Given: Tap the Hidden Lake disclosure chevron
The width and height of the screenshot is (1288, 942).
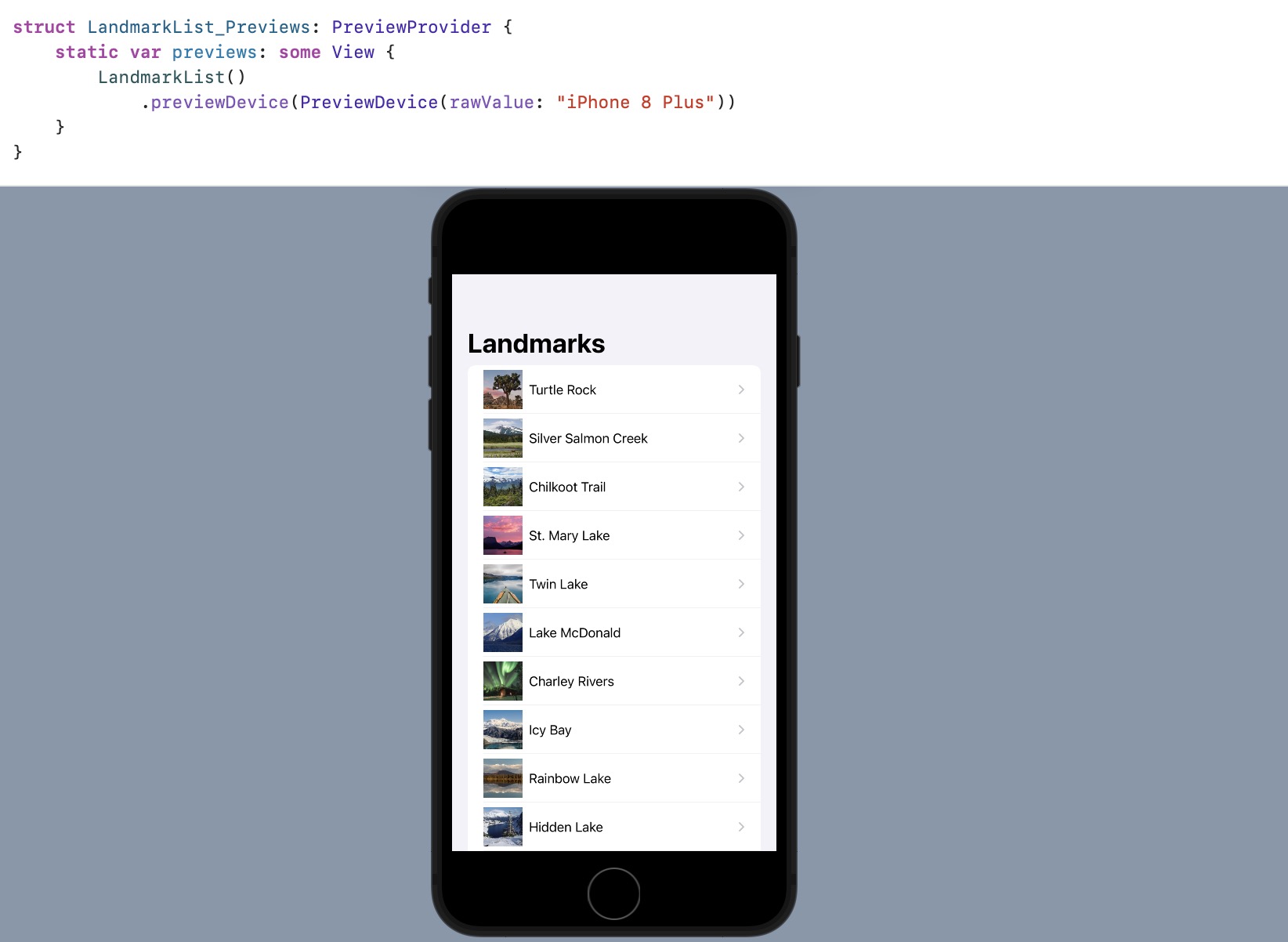Looking at the screenshot, I should point(741,827).
